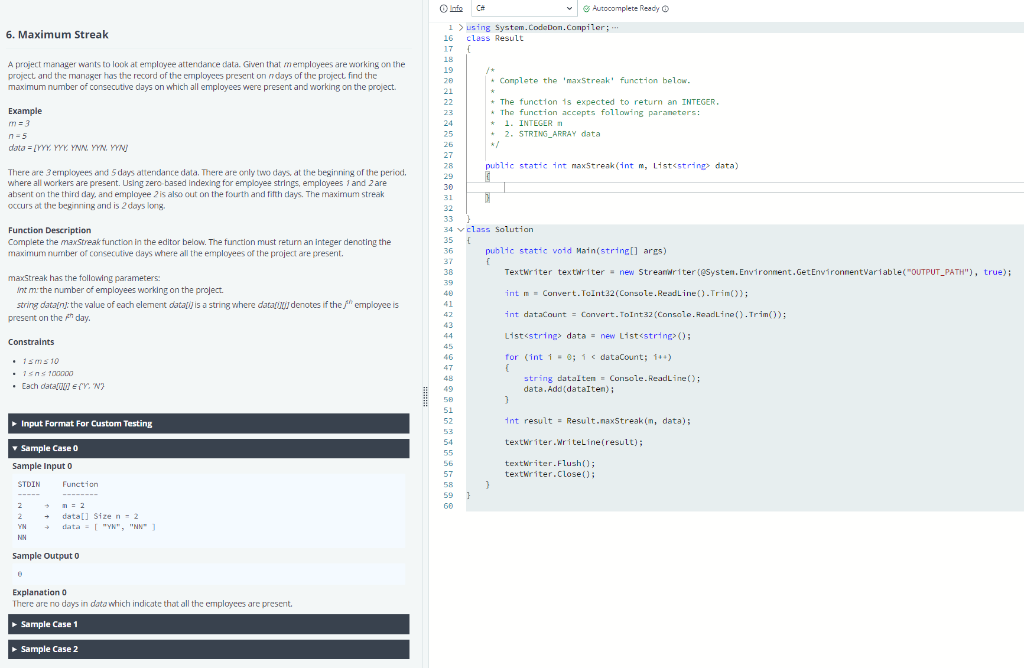Image resolution: width=1024 pixels, height=668 pixels.
Task: Place cursor on empty line 30 in editor
Action: pos(744,187)
